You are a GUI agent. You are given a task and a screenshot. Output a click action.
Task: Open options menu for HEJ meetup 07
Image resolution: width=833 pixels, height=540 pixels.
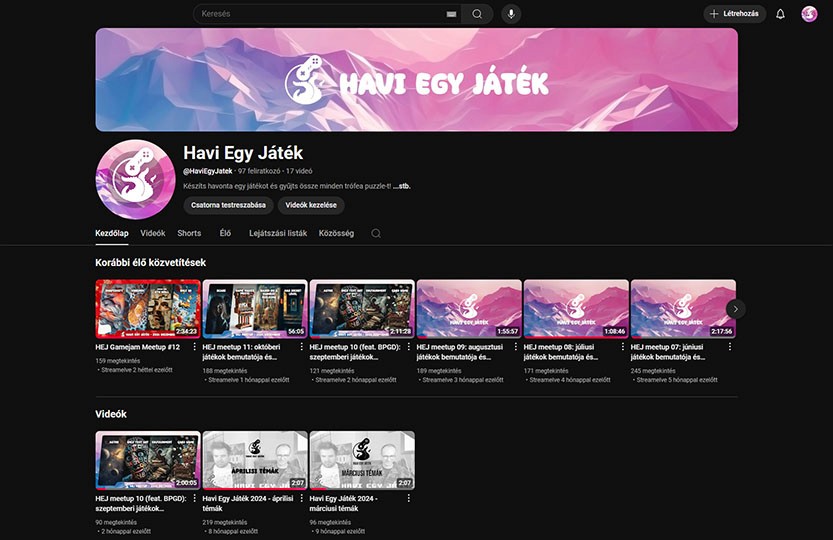[730, 347]
